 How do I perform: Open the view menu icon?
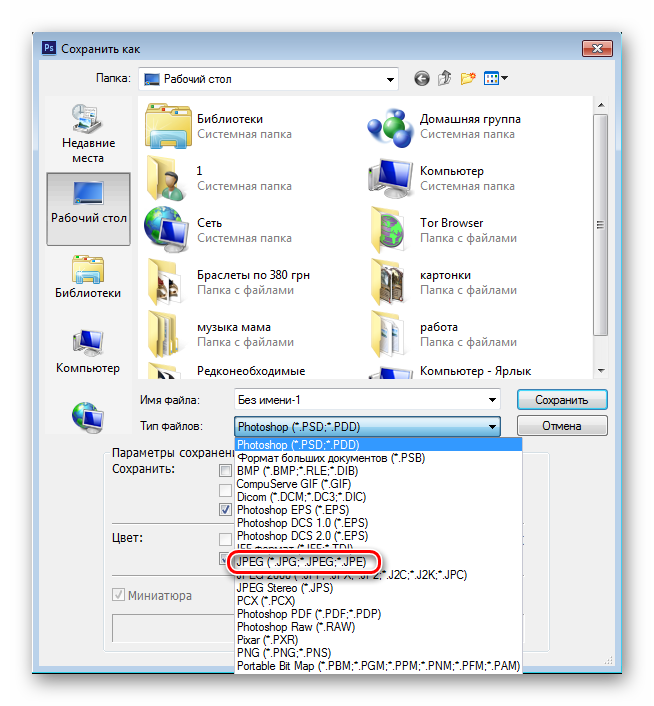[x=496, y=78]
